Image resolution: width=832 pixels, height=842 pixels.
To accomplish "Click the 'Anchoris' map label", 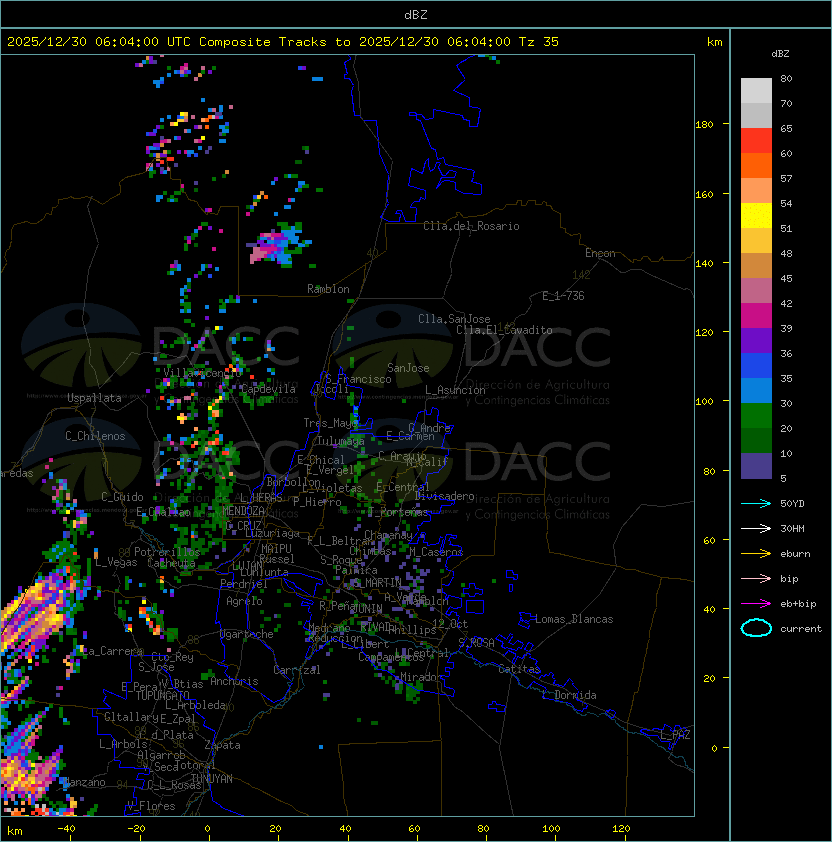I will pyautogui.click(x=234, y=681).
